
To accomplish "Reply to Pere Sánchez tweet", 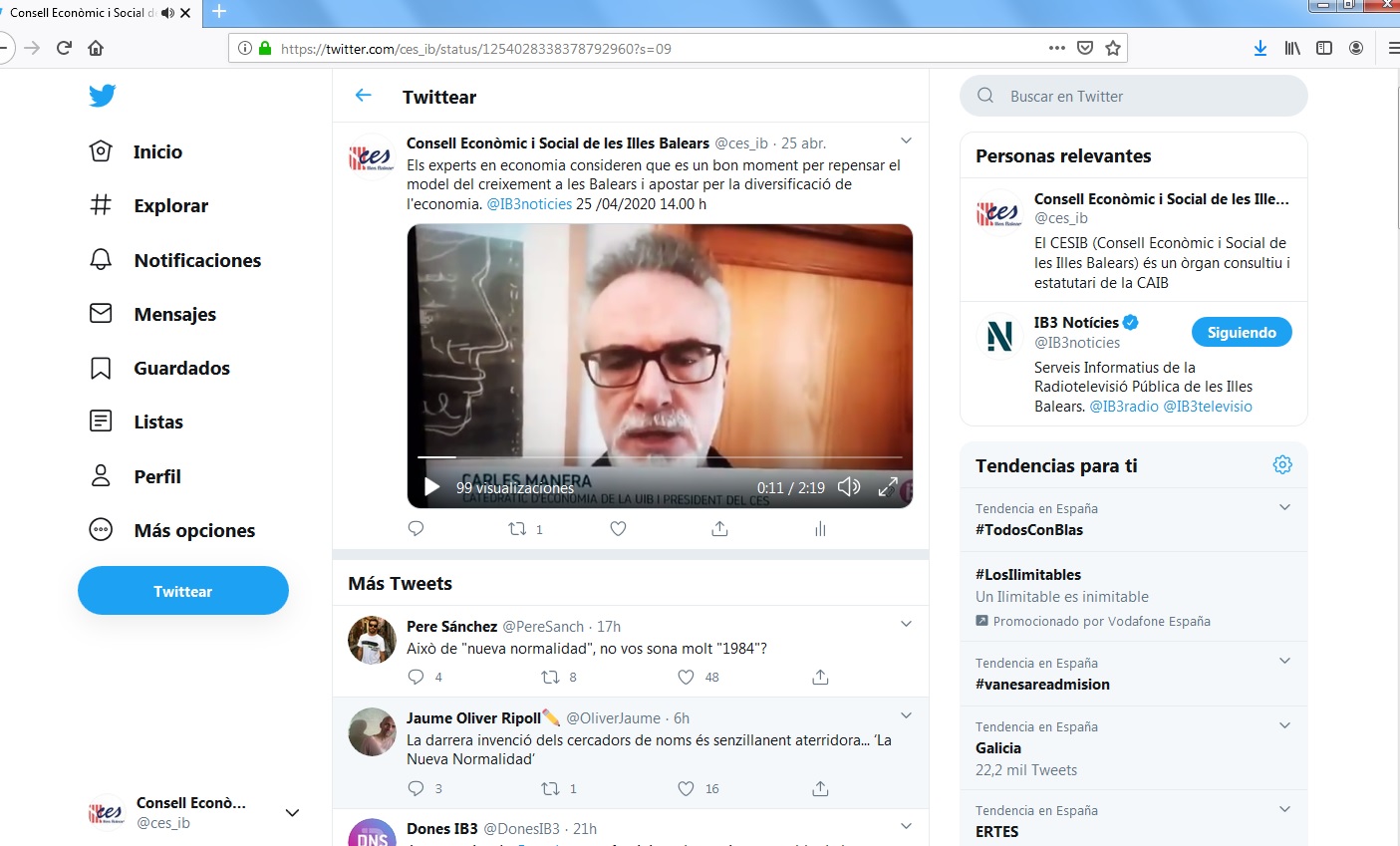I will [x=417, y=677].
